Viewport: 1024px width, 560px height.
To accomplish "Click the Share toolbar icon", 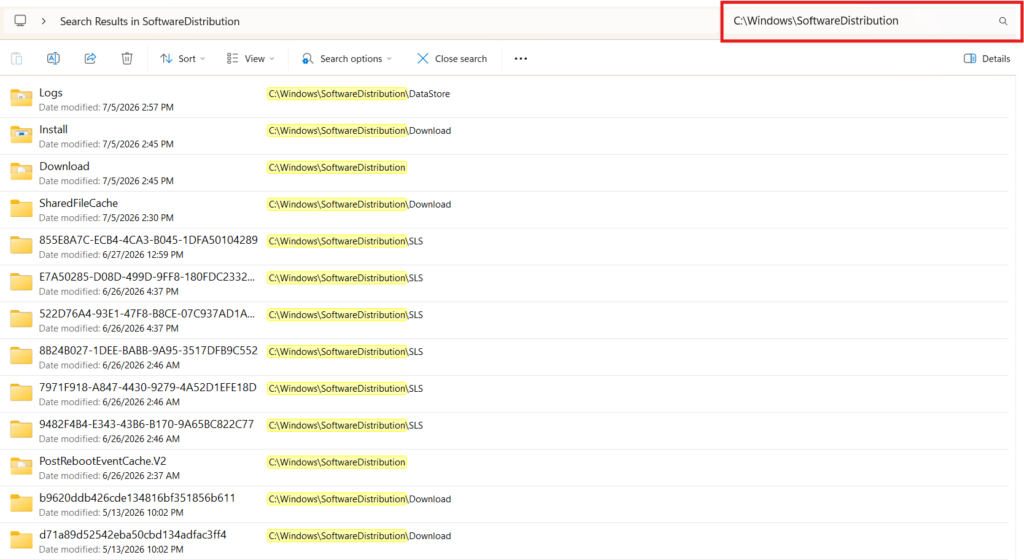I will (x=90, y=59).
